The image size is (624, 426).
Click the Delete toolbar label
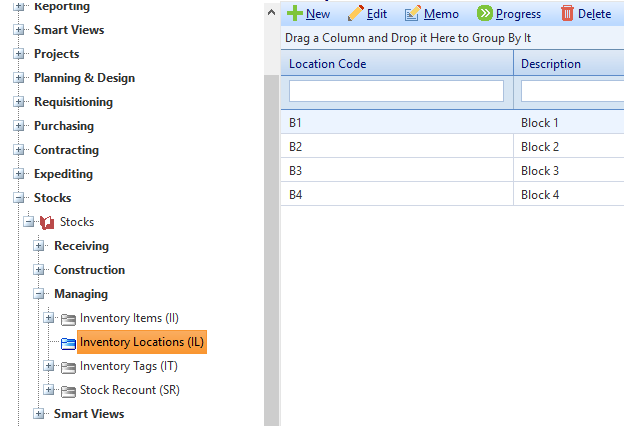(594, 14)
